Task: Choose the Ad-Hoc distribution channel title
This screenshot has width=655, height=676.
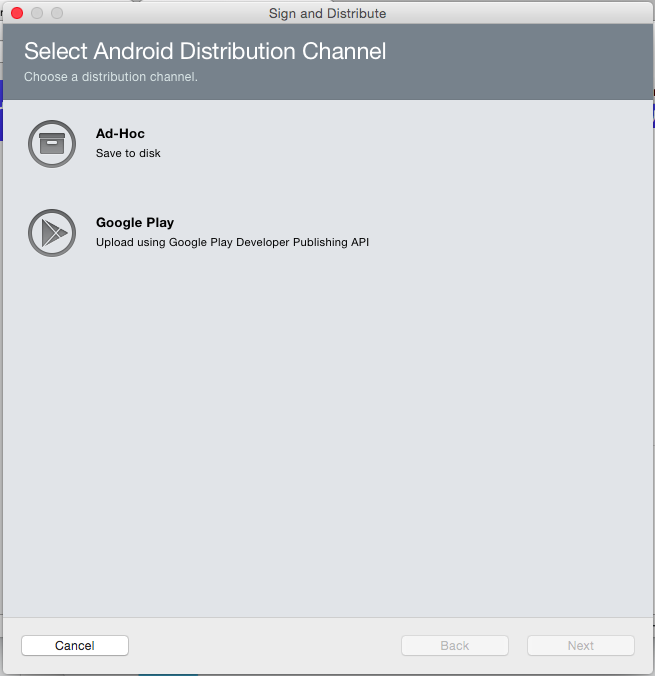Action: [x=120, y=134]
